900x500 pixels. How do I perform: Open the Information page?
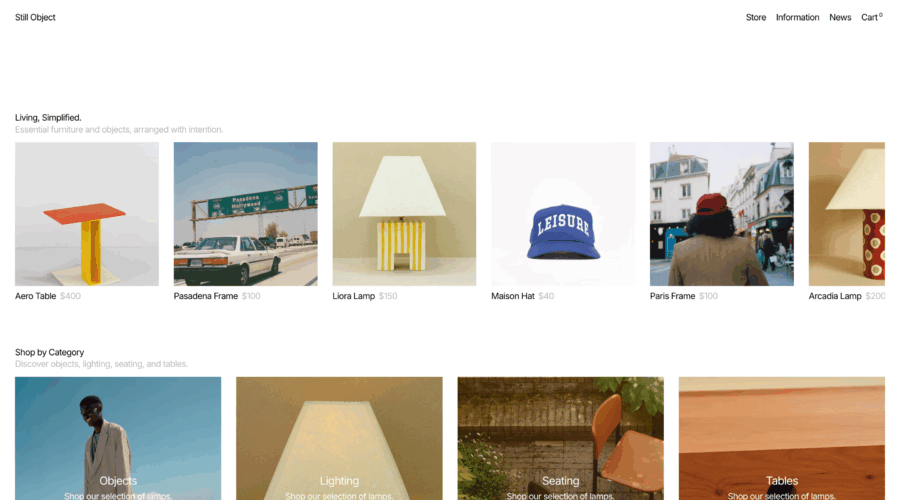pyautogui.click(x=797, y=17)
